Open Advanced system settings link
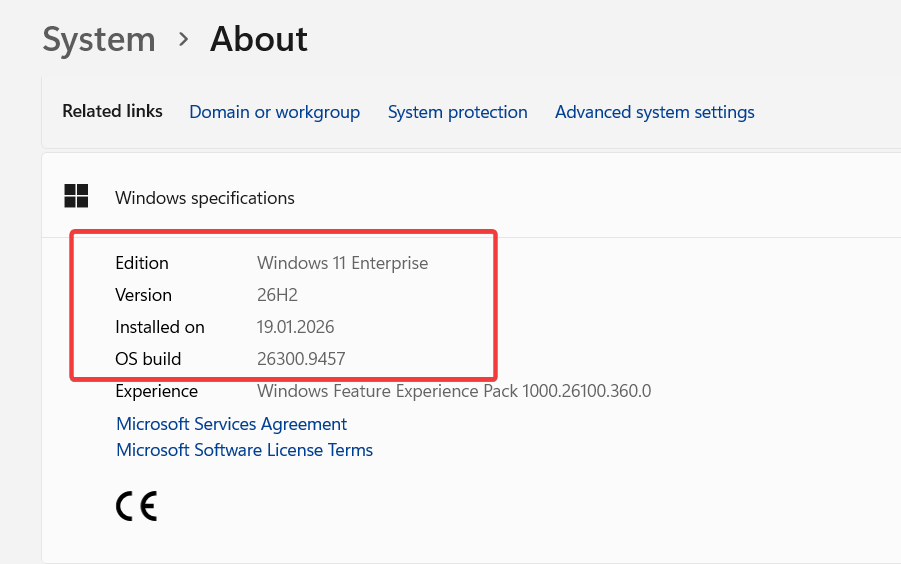 click(654, 112)
